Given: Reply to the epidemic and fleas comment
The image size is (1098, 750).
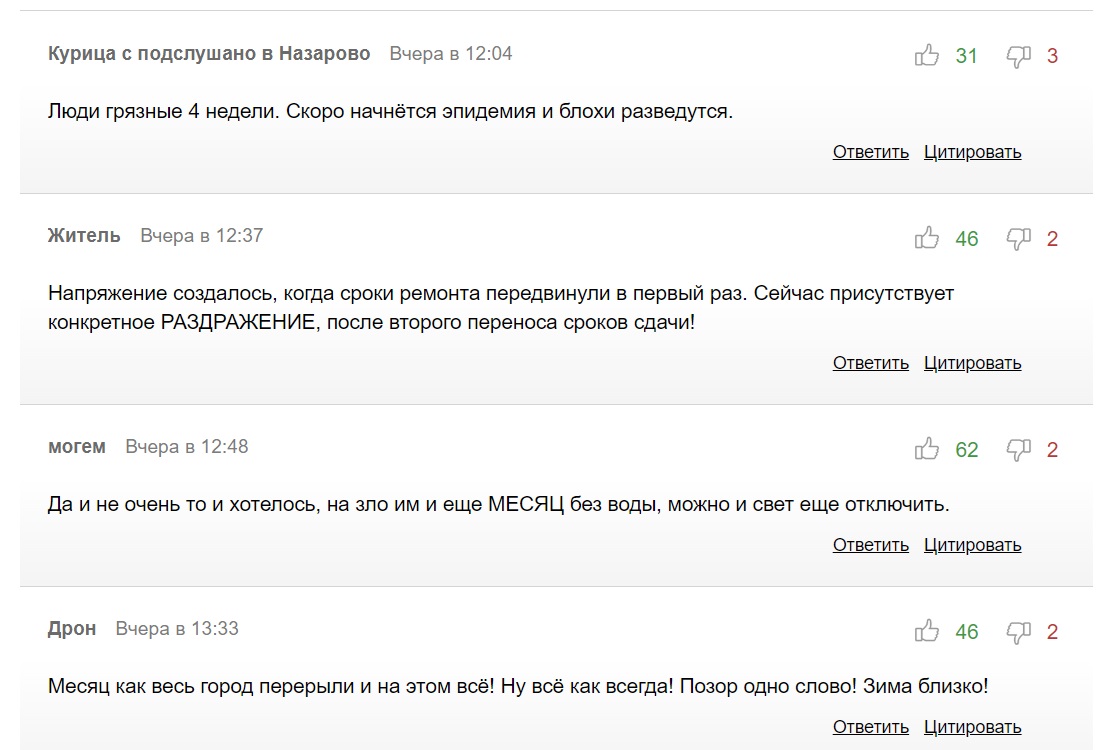Looking at the screenshot, I should 870,152.
